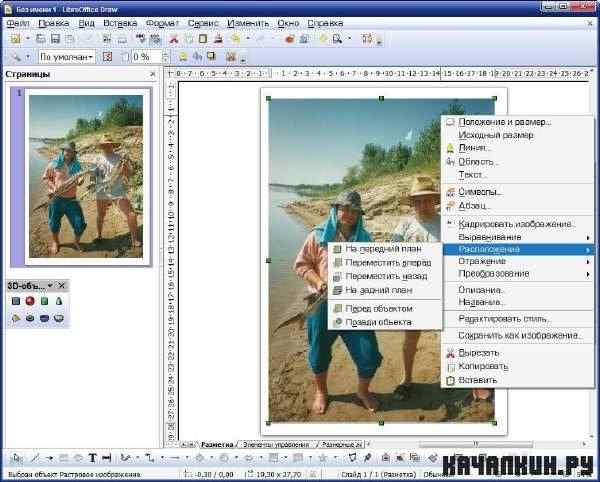Select the Curve drawing tool
This screenshot has height=482, width=600.
click(125, 458)
